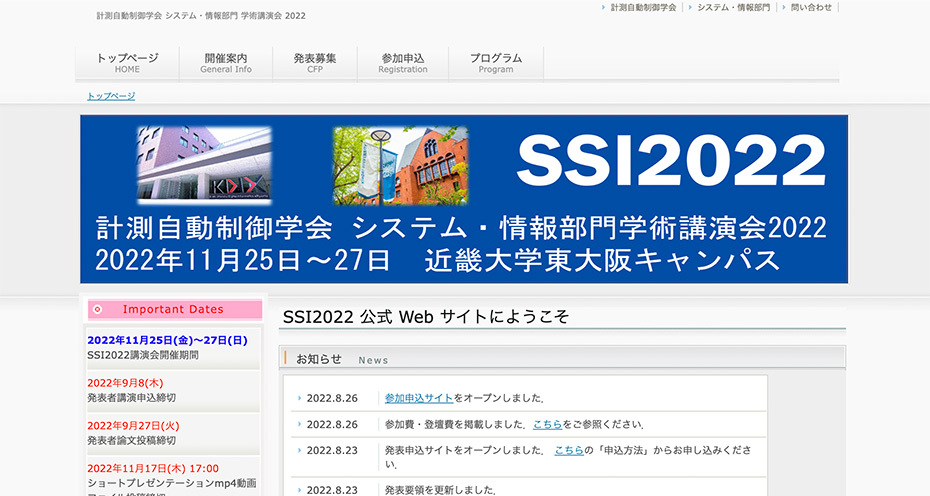Visit the 計測自動制御学会 header link

[x=644, y=8]
